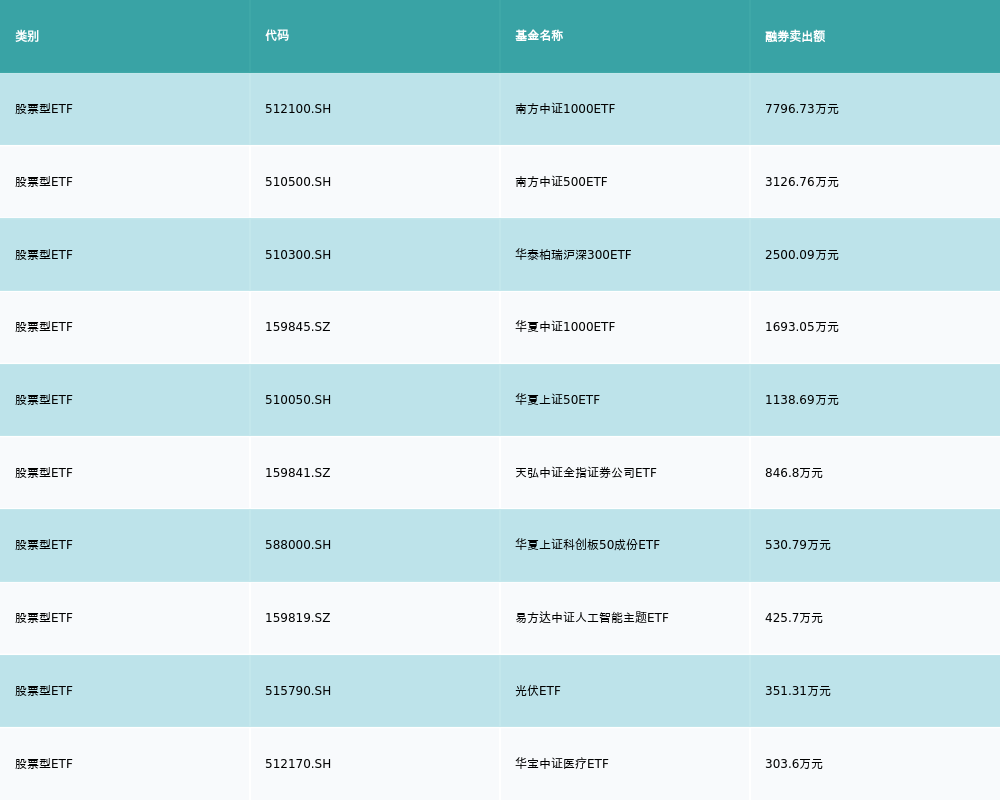Select fund code 588000.SH

coord(298,545)
